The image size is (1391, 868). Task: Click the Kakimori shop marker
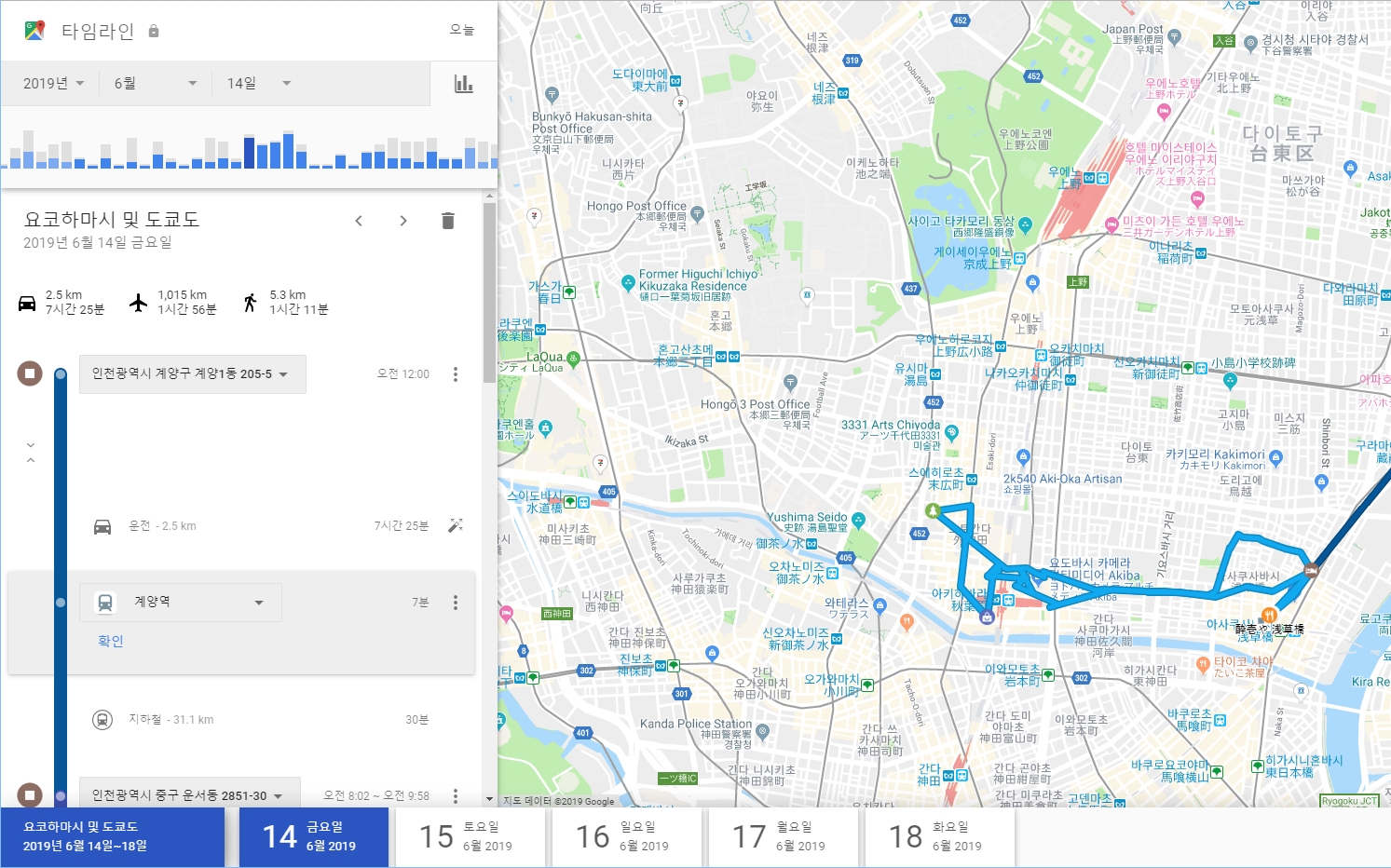(x=1275, y=457)
